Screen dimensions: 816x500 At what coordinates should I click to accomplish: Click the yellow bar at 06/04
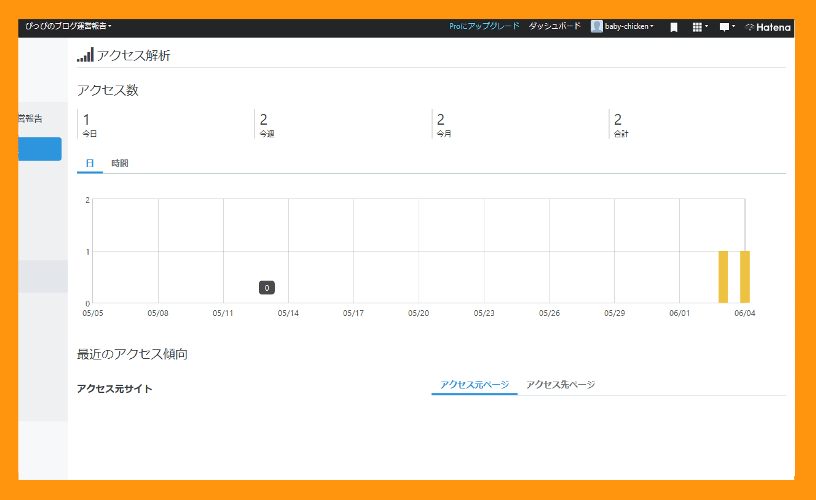pos(745,277)
